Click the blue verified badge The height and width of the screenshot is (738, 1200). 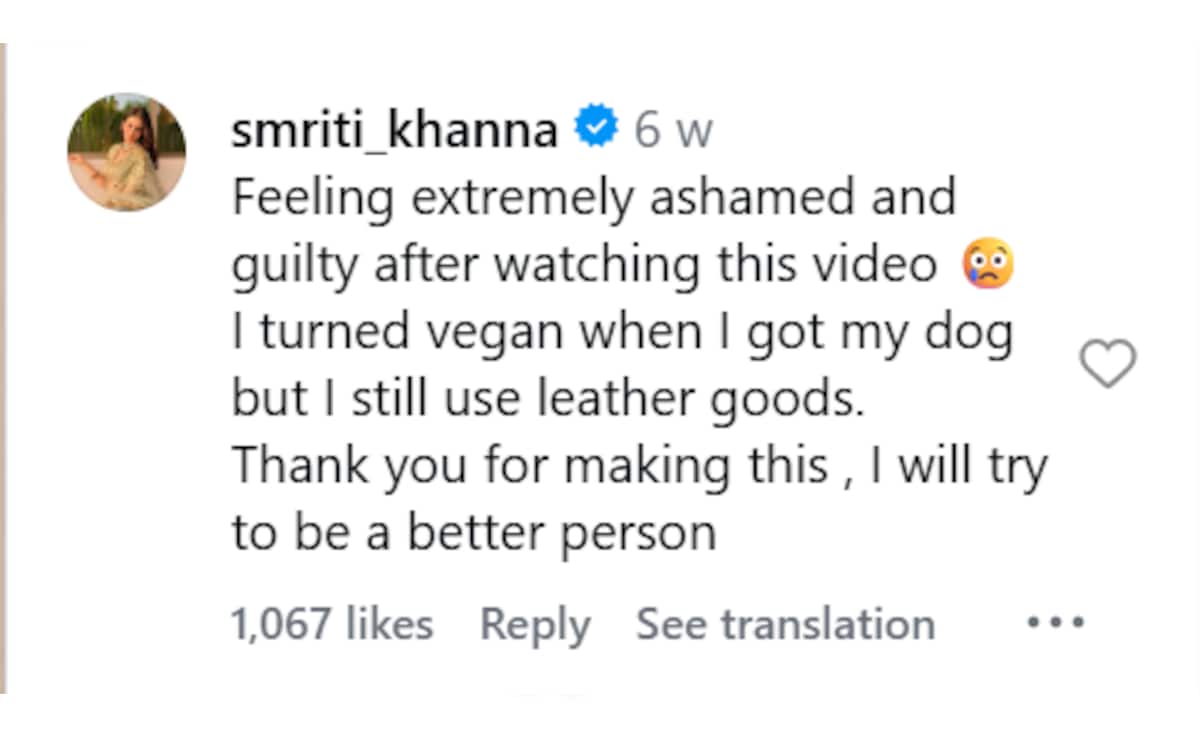597,131
